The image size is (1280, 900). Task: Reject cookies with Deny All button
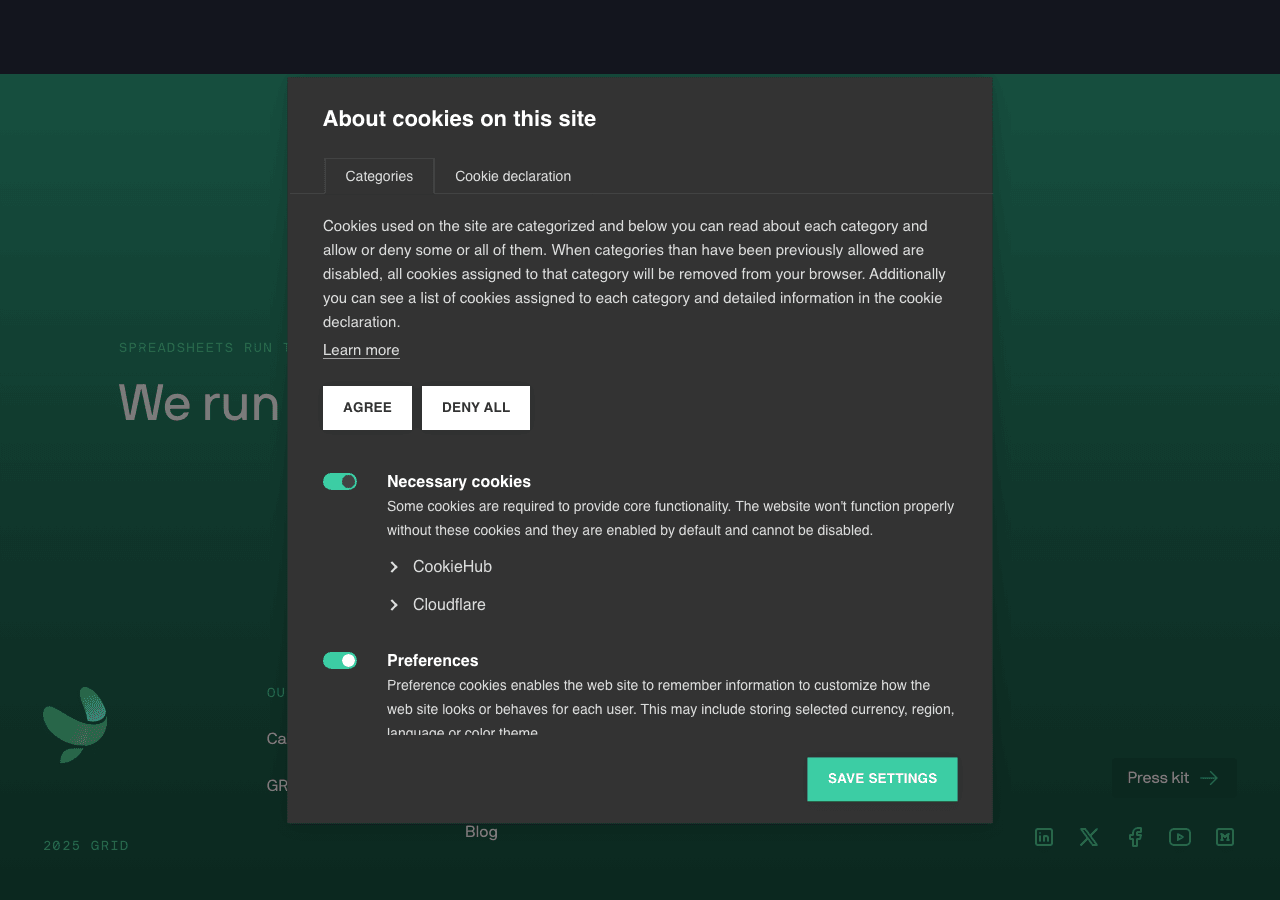coord(476,408)
